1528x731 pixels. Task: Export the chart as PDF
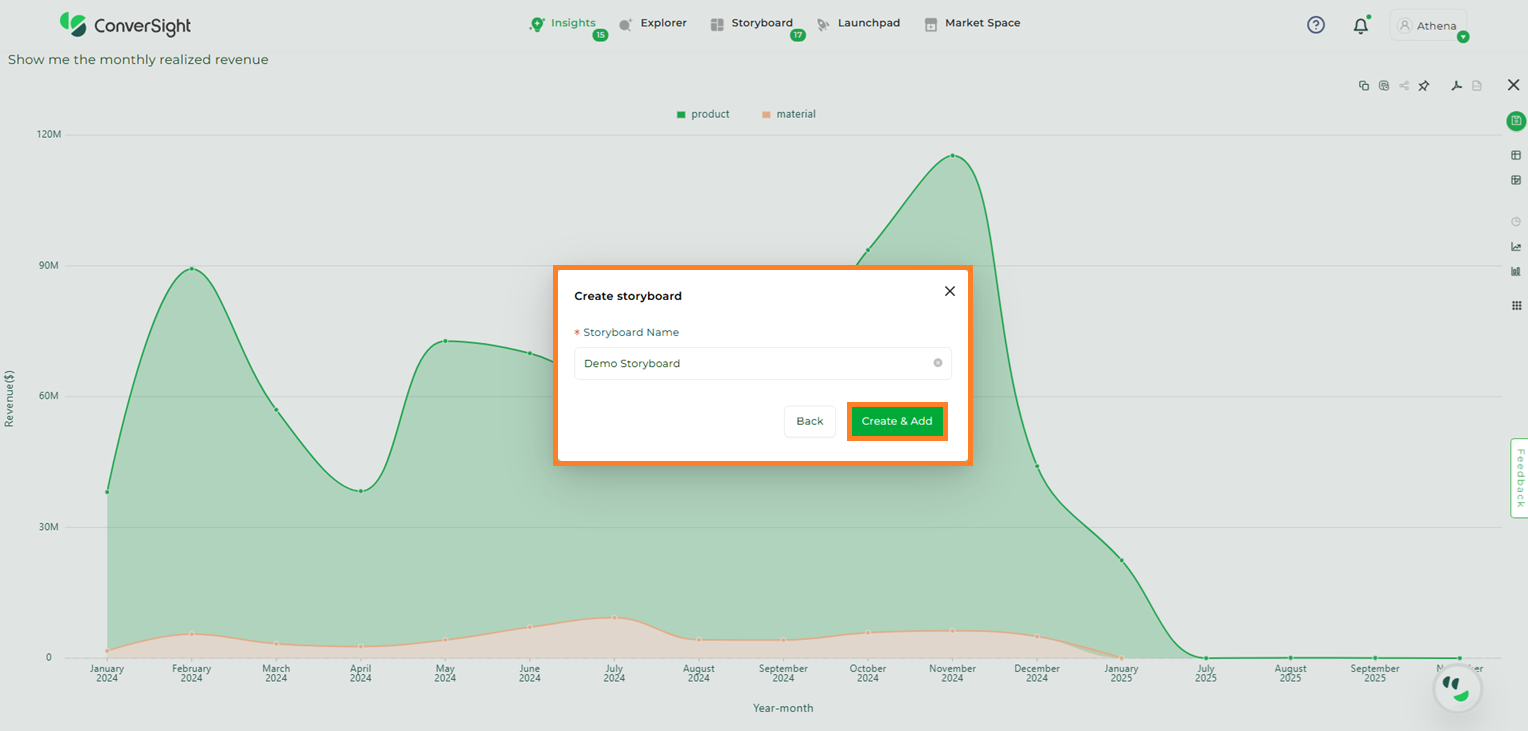1457,86
